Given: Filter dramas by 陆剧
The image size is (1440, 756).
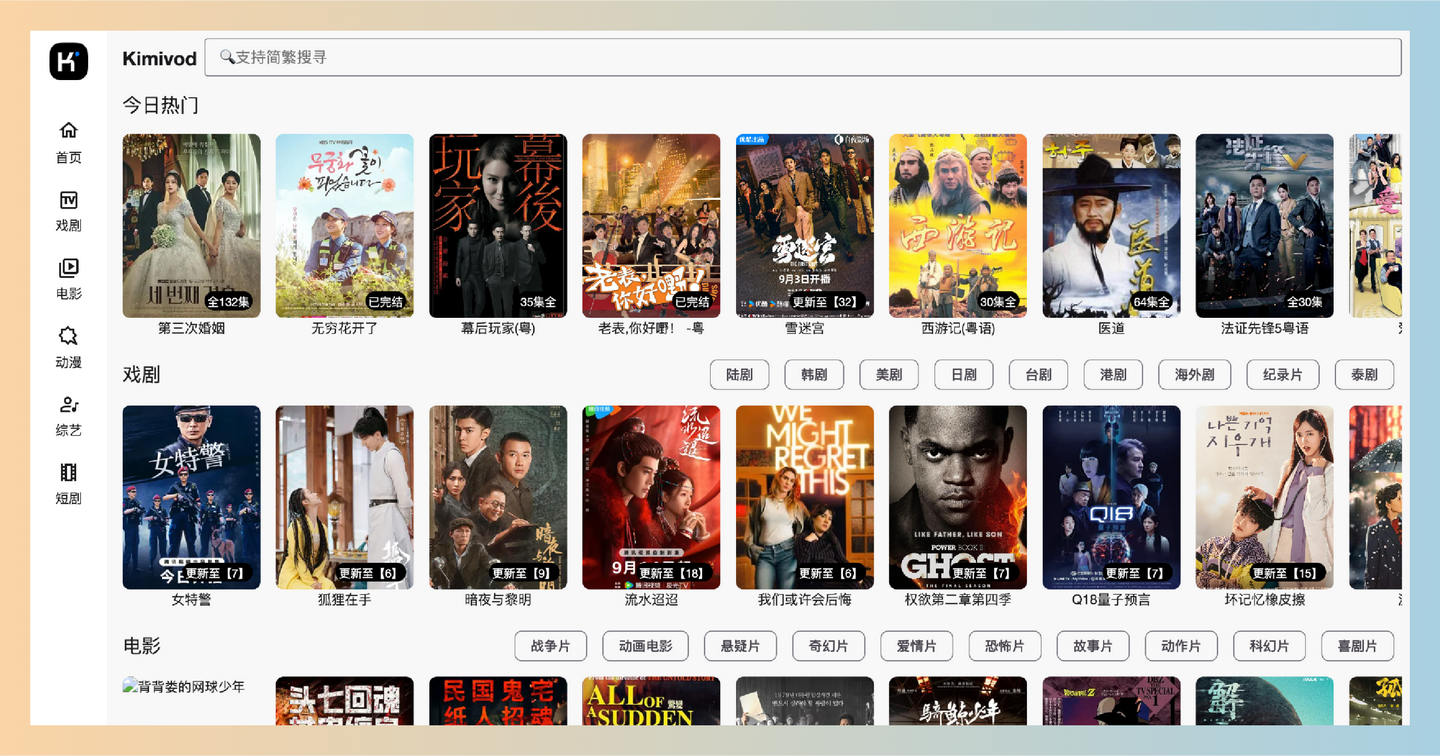Looking at the screenshot, I should [740, 375].
